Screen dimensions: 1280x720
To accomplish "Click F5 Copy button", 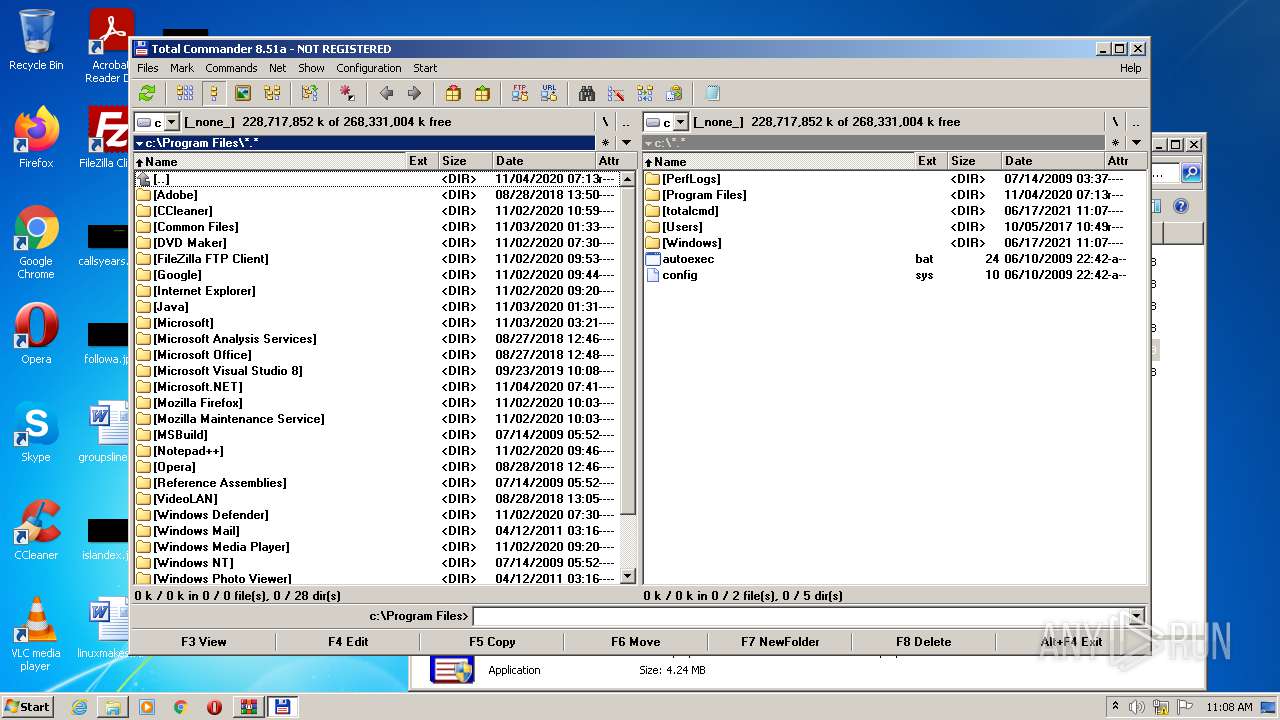I will tap(492, 642).
